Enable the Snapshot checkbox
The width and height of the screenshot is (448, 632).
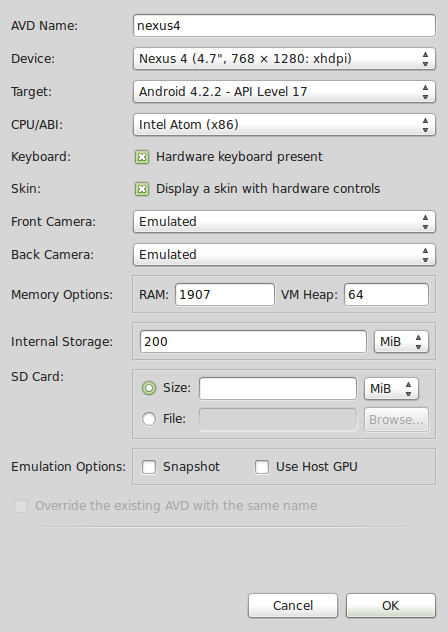[149, 467]
